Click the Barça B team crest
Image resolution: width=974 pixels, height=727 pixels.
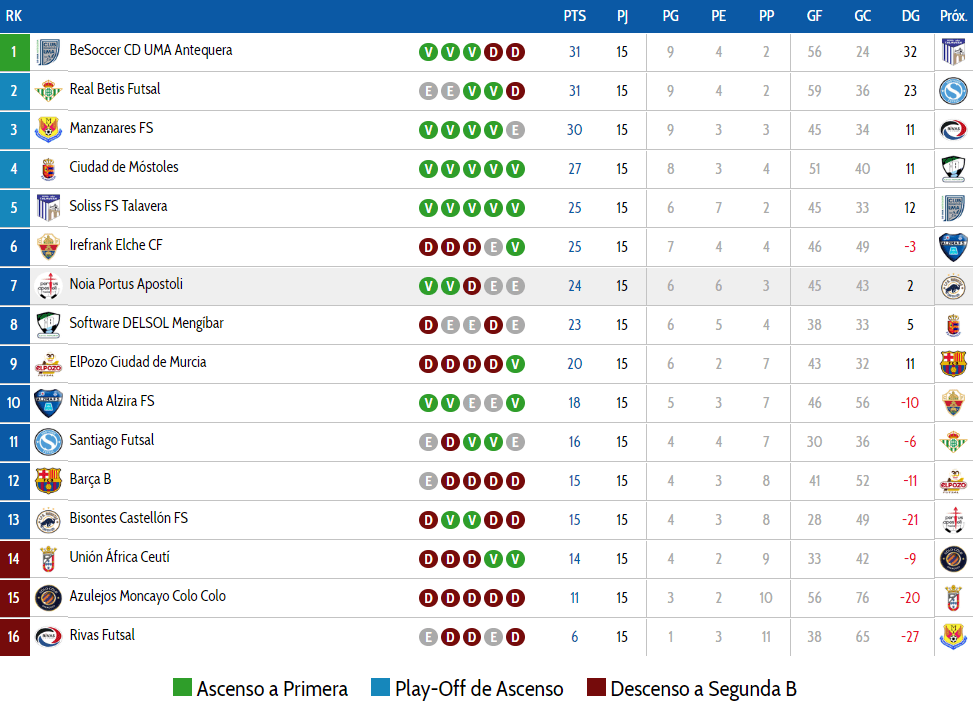click(x=48, y=480)
